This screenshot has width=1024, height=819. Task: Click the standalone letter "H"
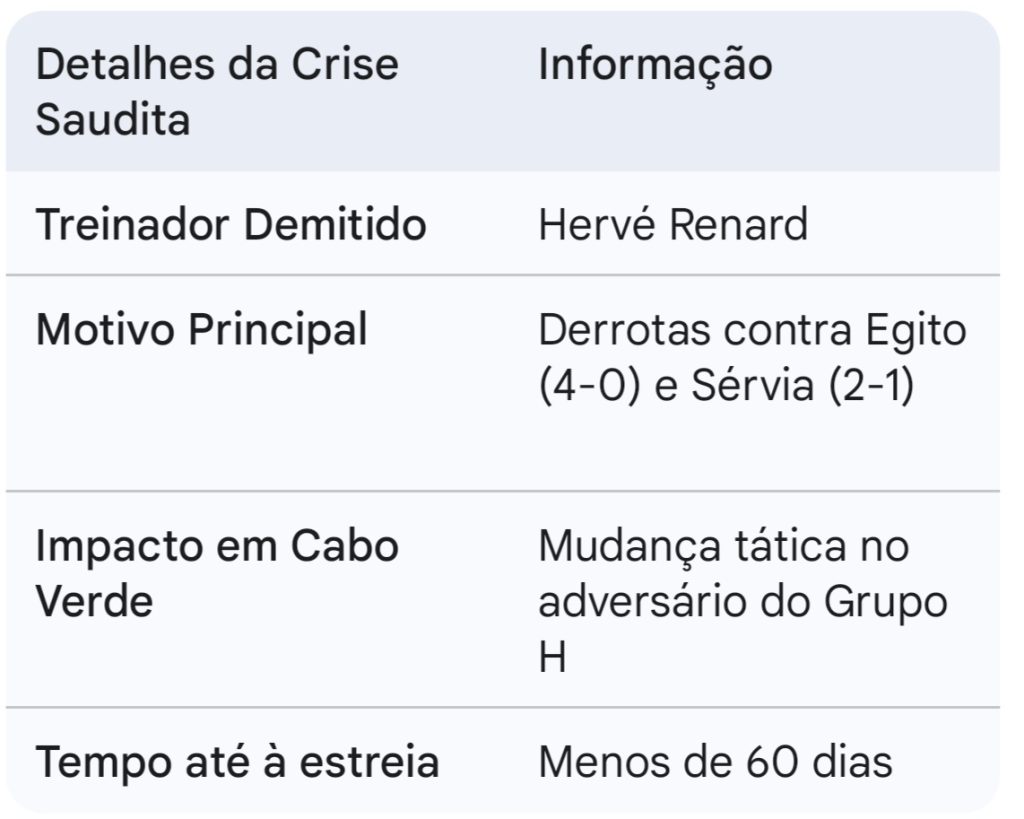click(x=552, y=660)
